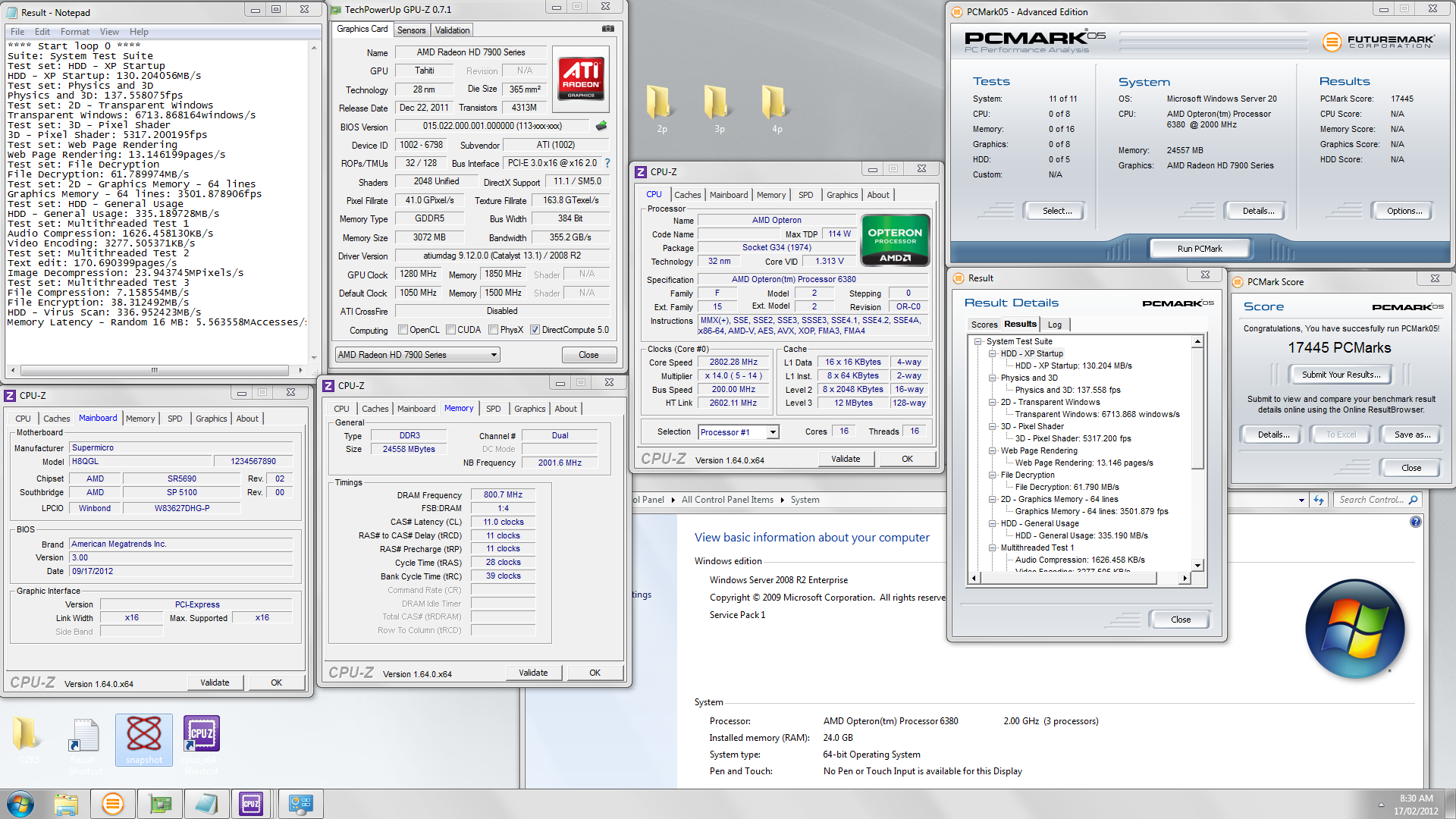Click the taskbar clock and date
The width and height of the screenshot is (1456, 819).
(1416, 805)
